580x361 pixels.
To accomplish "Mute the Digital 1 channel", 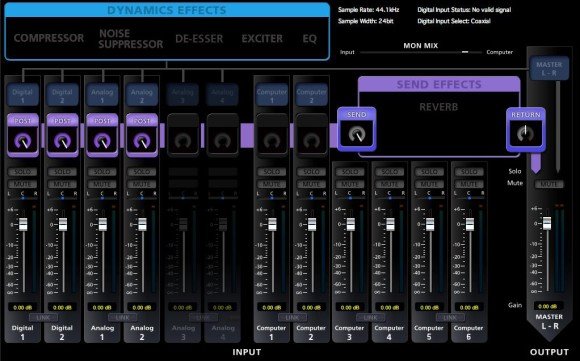I will click(23, 184).
